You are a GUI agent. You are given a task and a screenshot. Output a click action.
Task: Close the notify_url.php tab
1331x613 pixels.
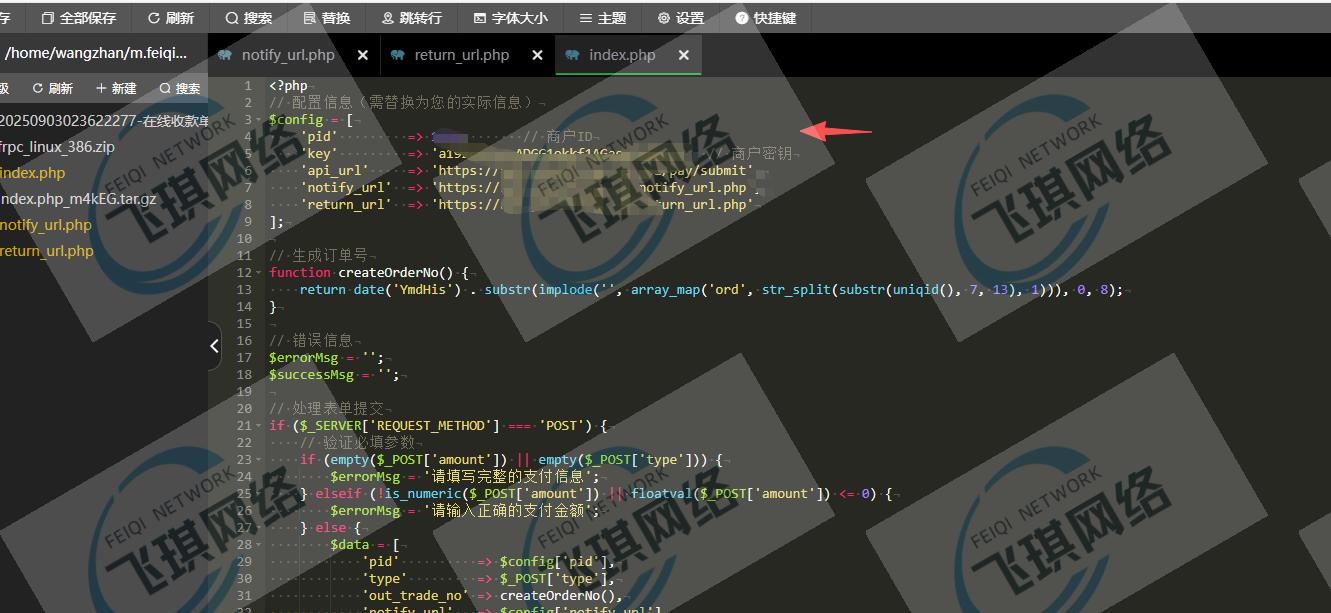(363, 55)
